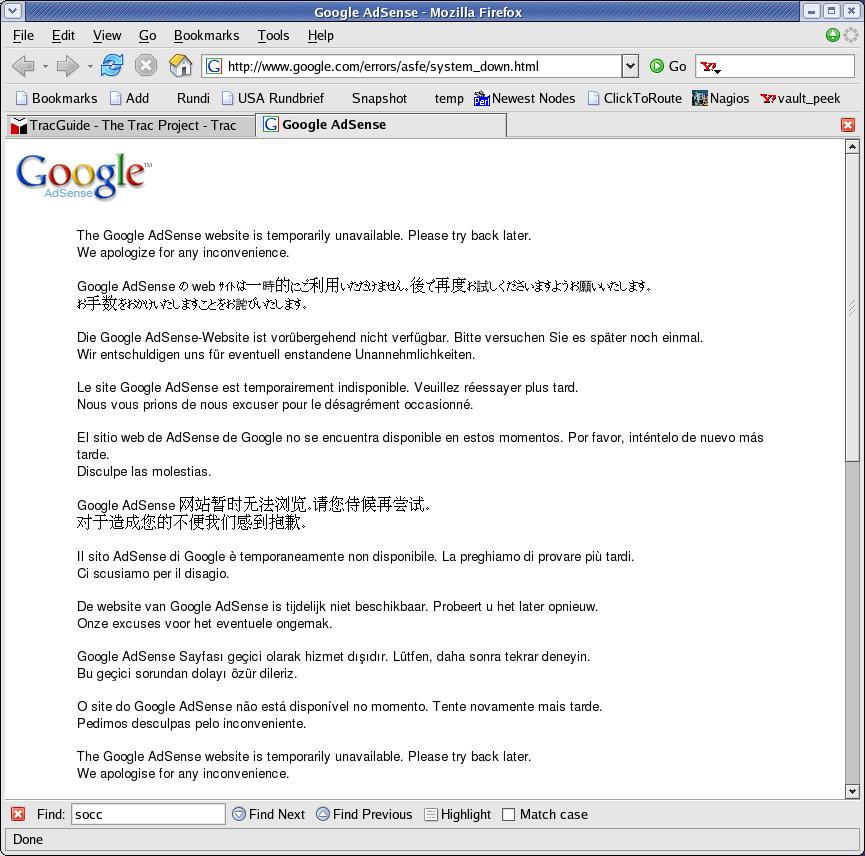Click the vault_peek bookmark icon
The height and width of the screenshot is (856, 865).
coord(765,99)
